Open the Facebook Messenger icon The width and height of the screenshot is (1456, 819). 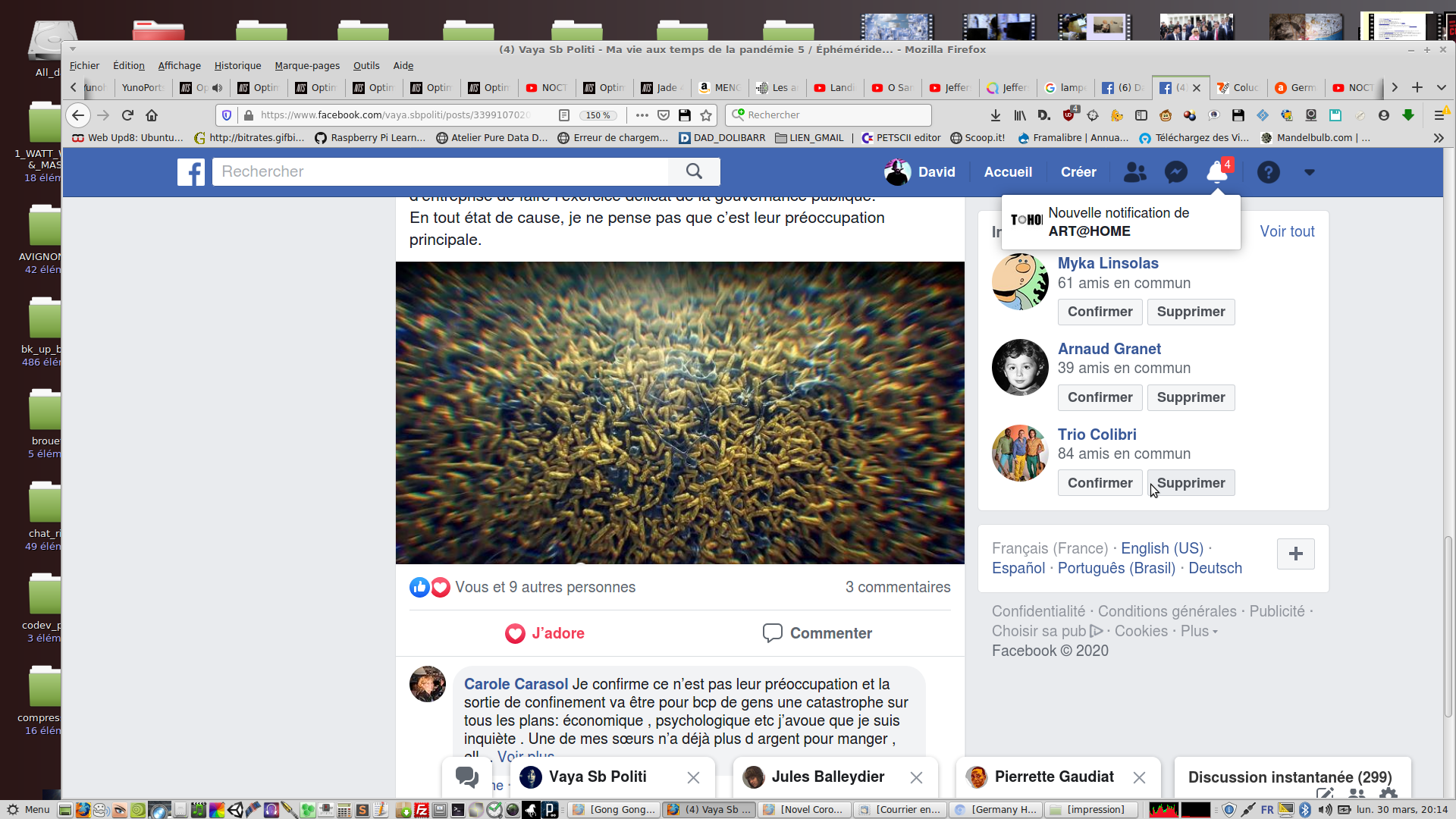click(x=1176, y=172)
